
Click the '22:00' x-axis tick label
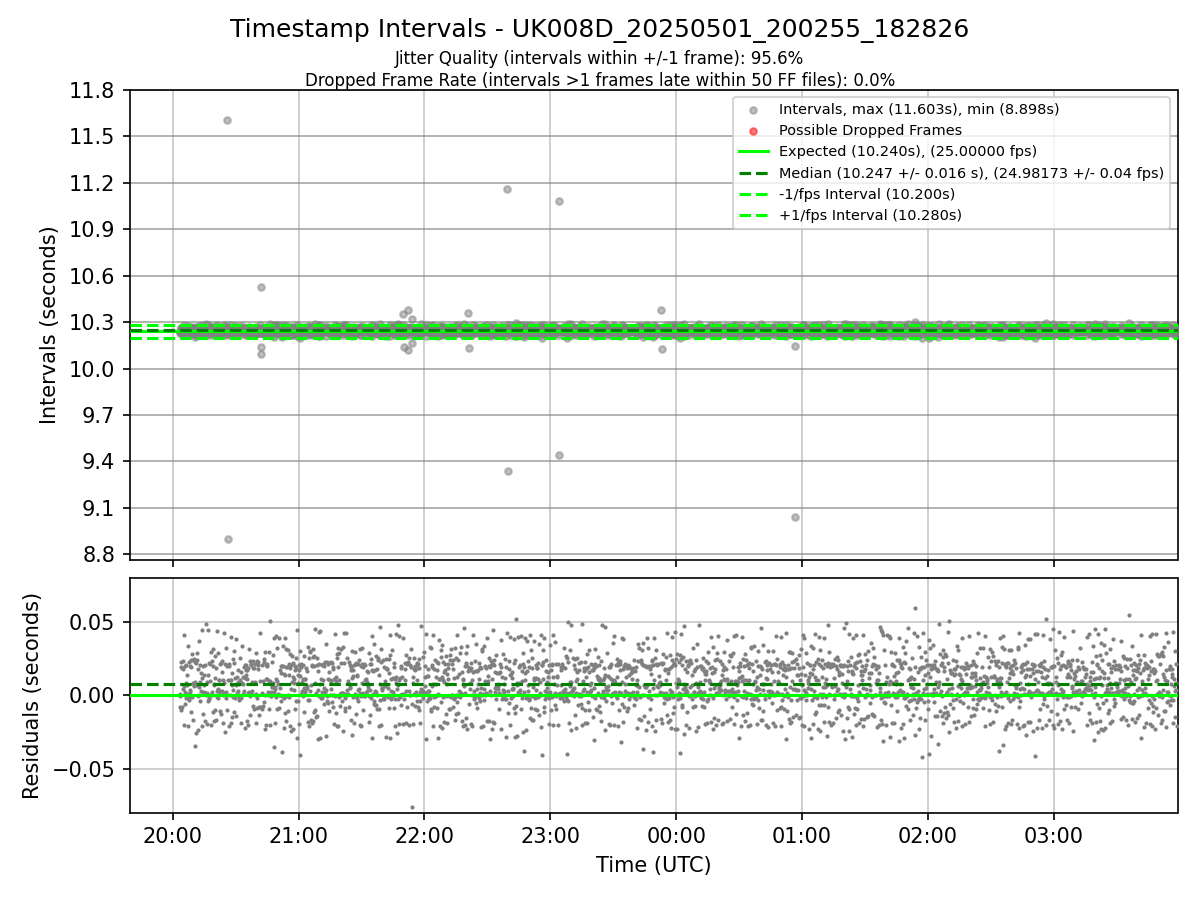[424, 835]
